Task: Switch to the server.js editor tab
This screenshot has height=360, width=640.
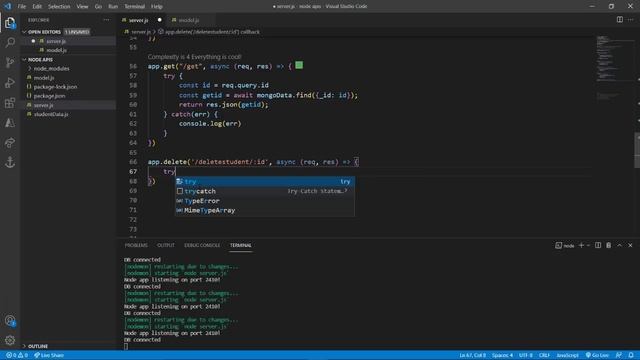Action: (142, 20)
